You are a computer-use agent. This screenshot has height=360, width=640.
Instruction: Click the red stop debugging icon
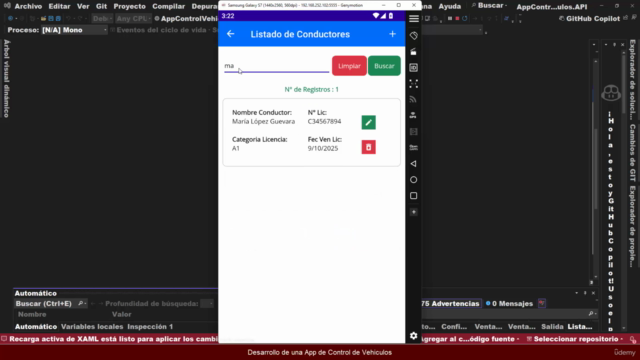click(x=457, y=18)
